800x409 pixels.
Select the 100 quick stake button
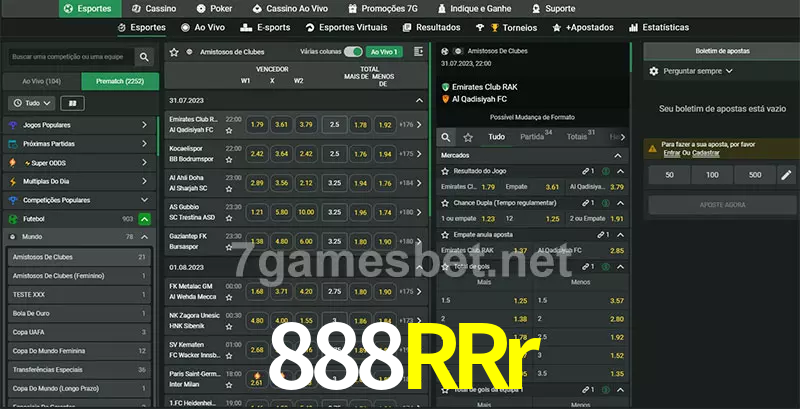click(711, 175)
